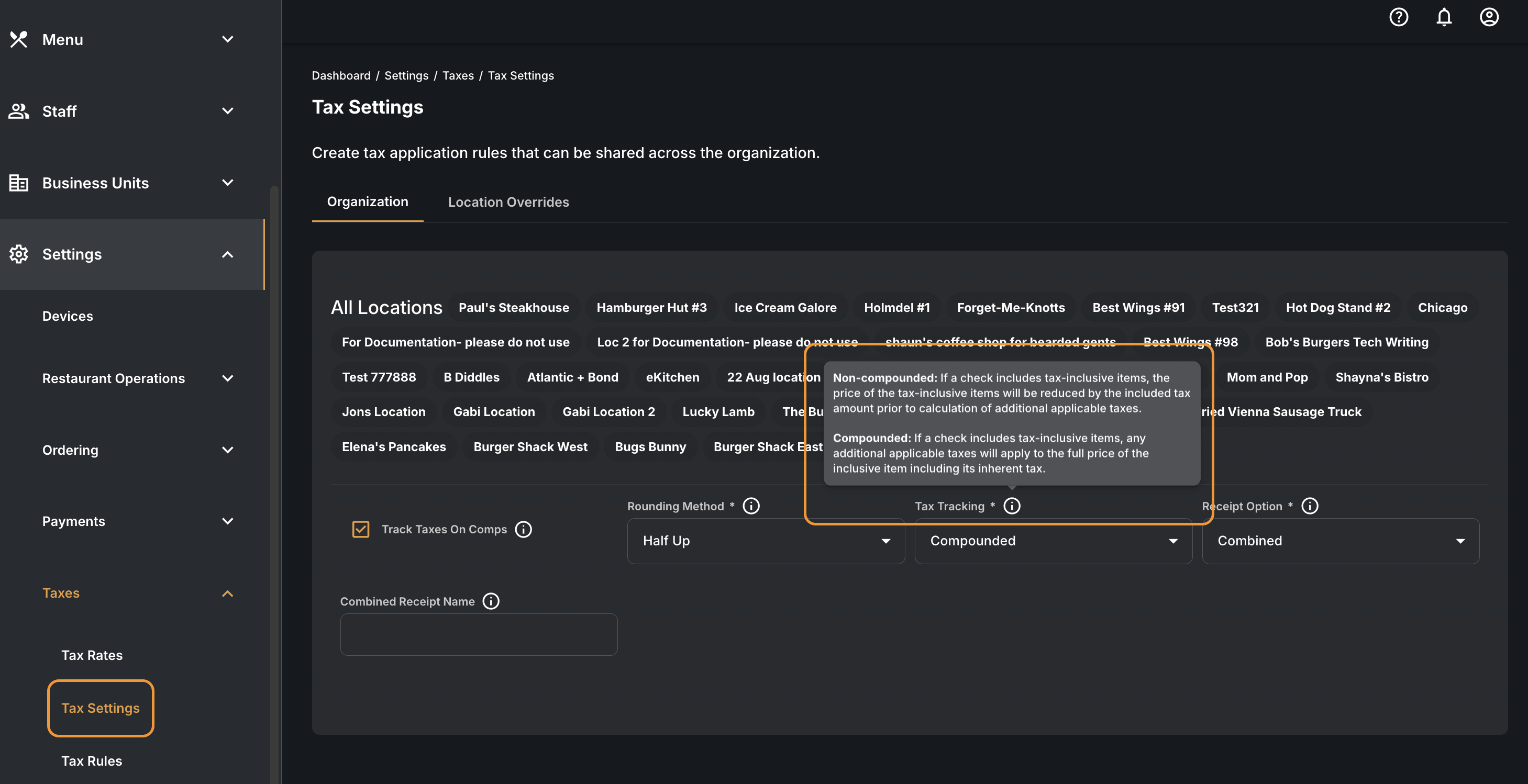Viewport: 1528px width, 784px height.
Task: Click the Business Units building icon
Action: (19, 183)
